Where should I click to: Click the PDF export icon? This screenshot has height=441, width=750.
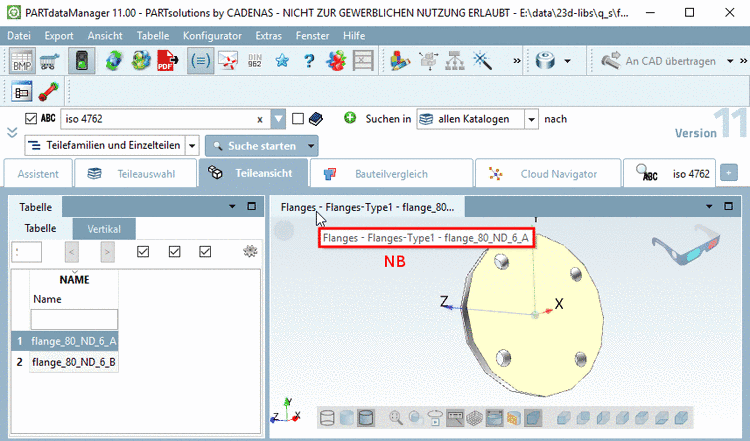pyautogui.click(x=168, y=61)
